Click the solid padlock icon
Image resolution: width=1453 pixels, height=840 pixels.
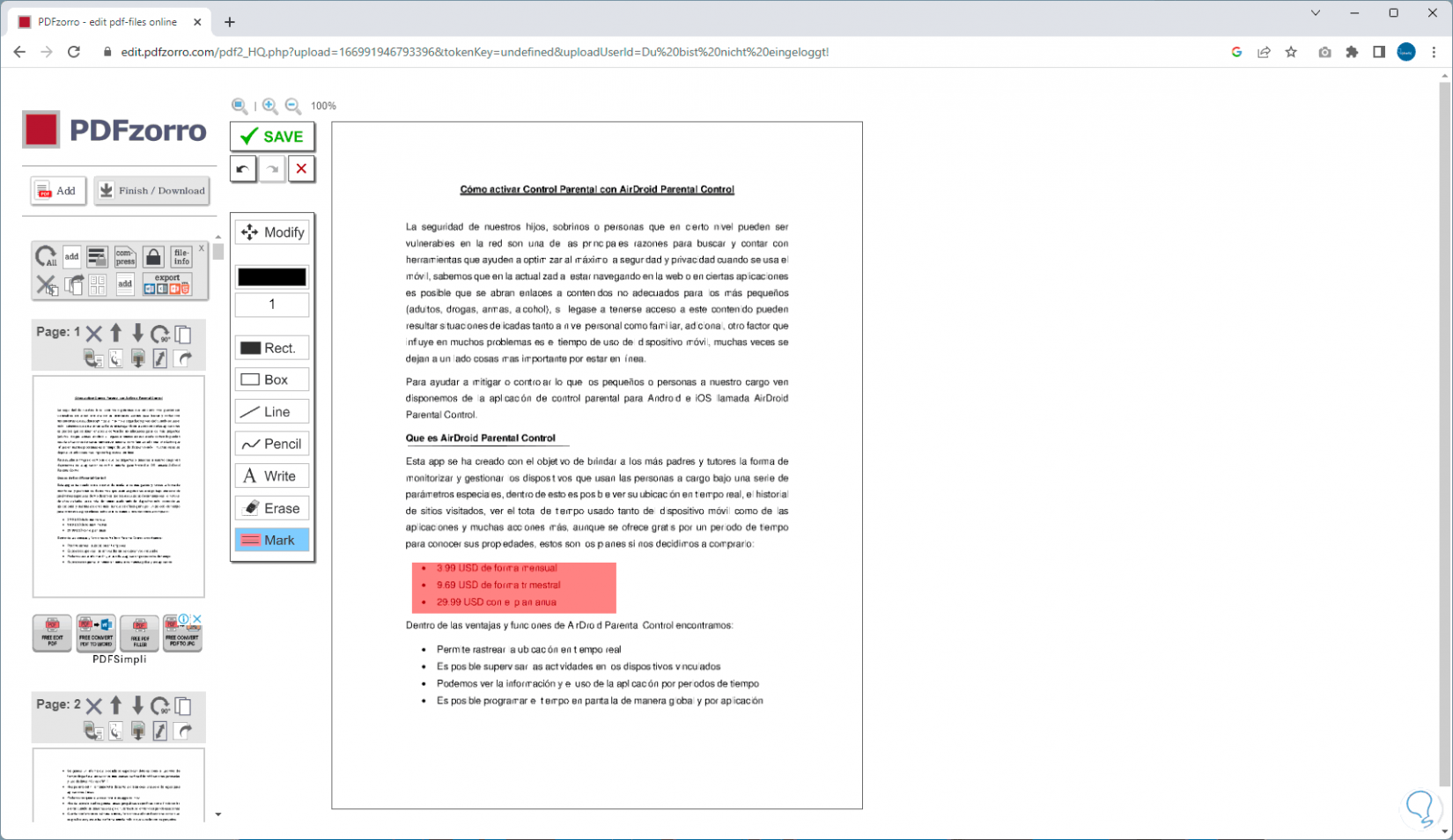(153, 256)
